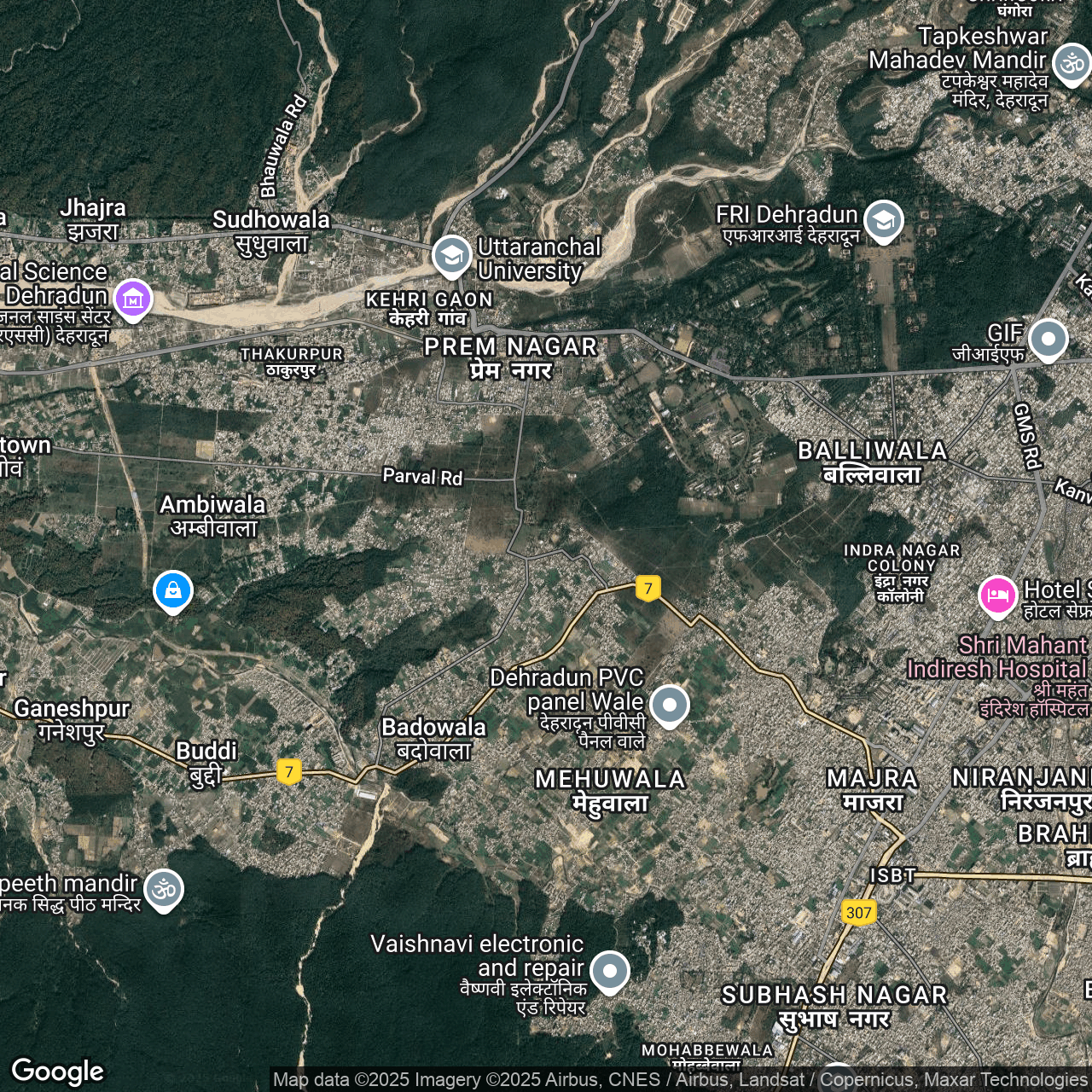Select the Shri Mahant Indiresh Hospital label
Image resolution: width=1092 pixels, height=1092 pixels.
coord(998,657)
